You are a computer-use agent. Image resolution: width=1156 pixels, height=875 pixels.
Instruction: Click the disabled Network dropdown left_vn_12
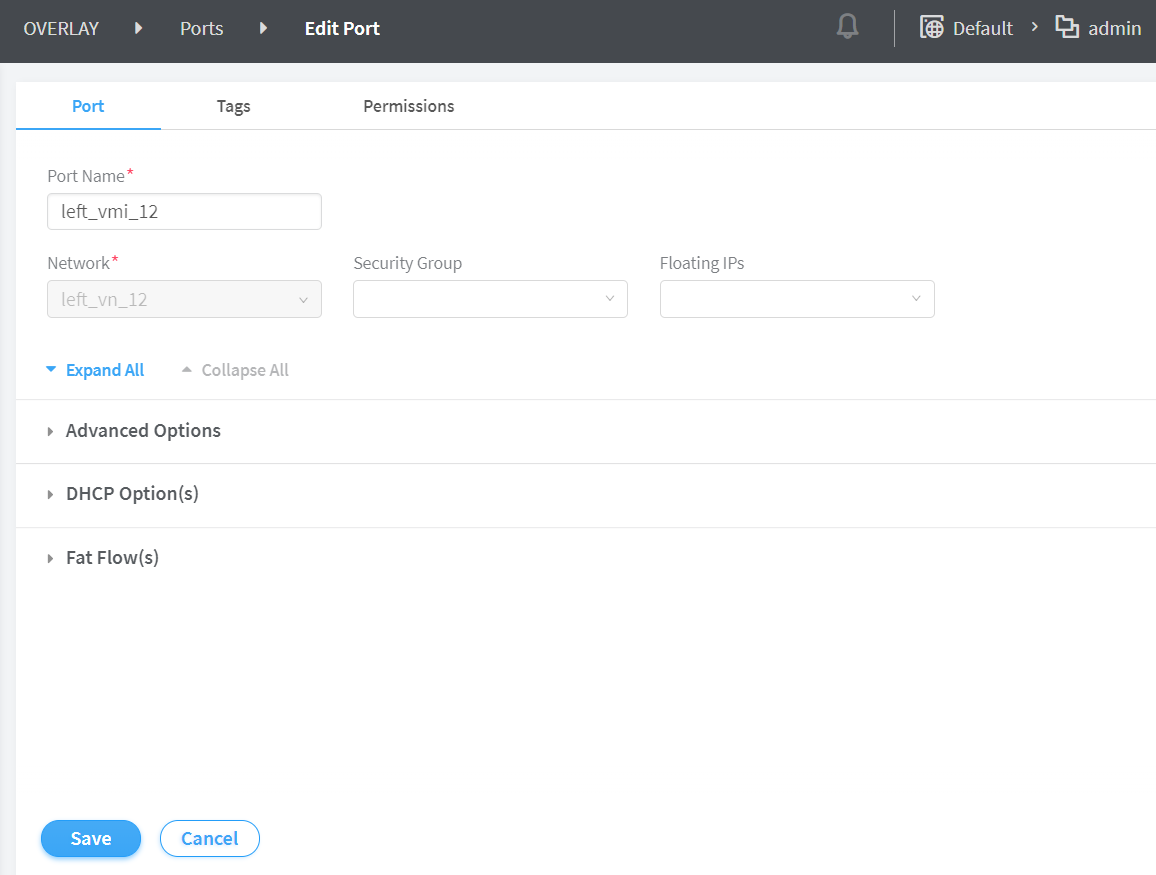184,299
